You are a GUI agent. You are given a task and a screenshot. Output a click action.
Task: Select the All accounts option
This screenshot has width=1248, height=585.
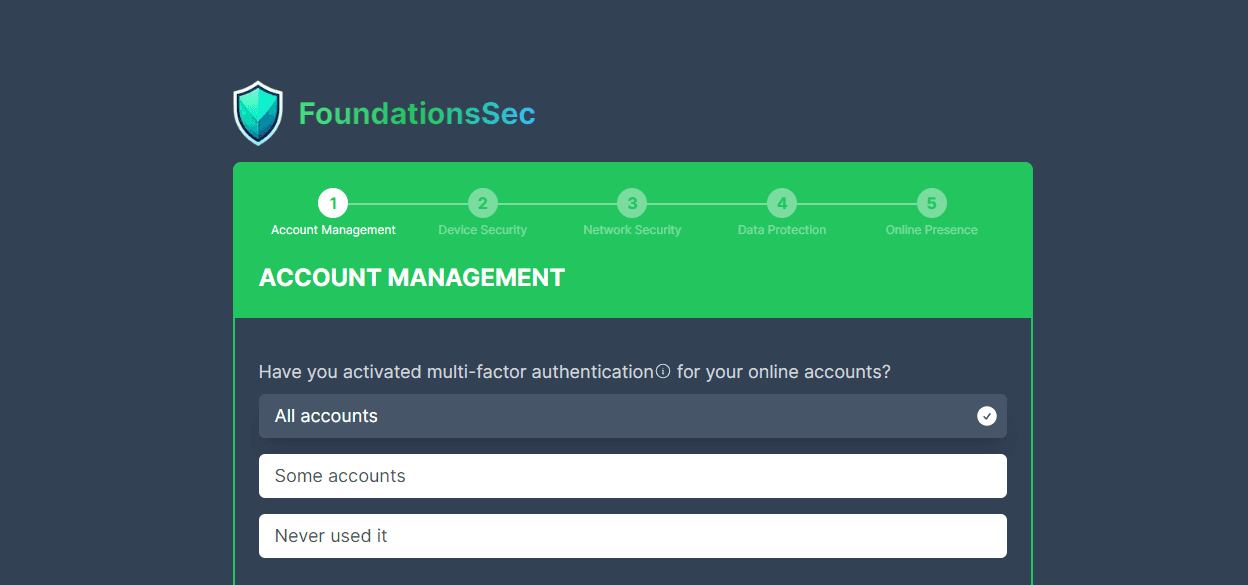click(x=633, y=416)
